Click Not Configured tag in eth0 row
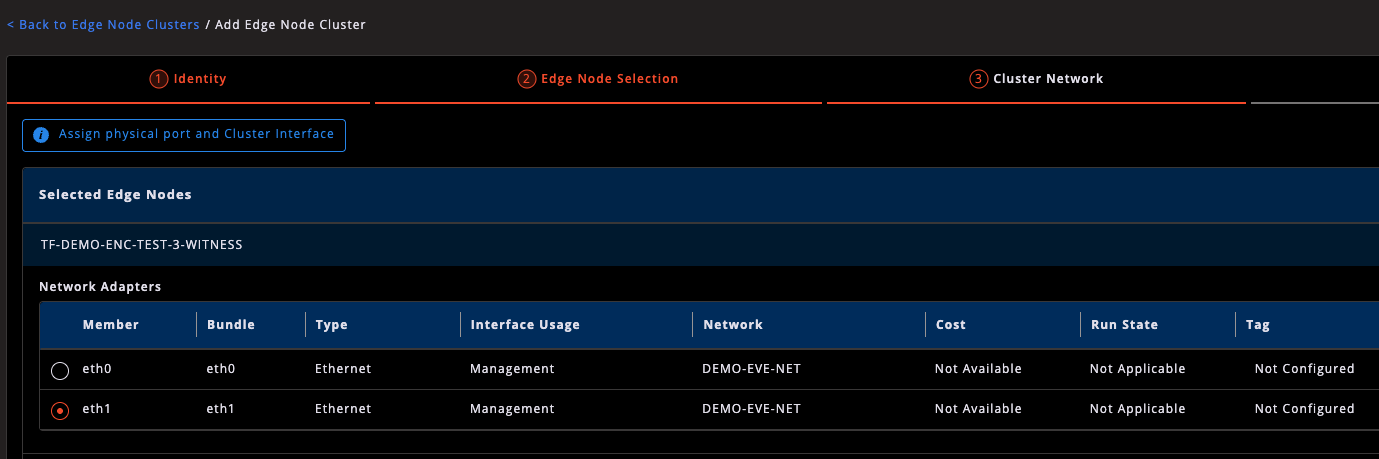Image resolution: width=1379 pixels, height=459 pixels. [1304, 369]
